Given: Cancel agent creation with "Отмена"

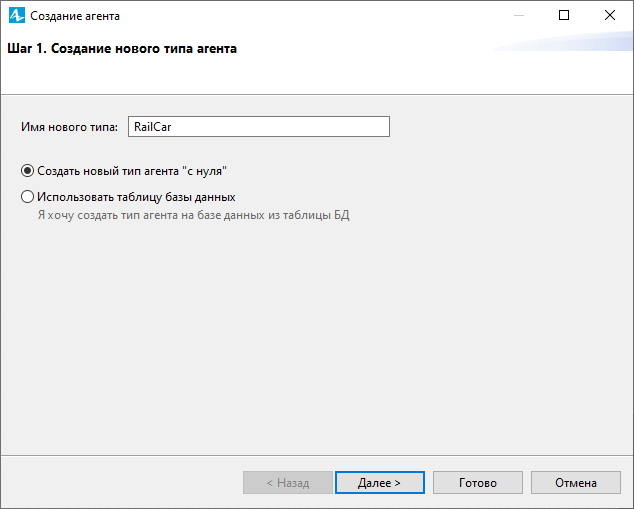Looking at the screenshot, I should click(x=575, y=482).
